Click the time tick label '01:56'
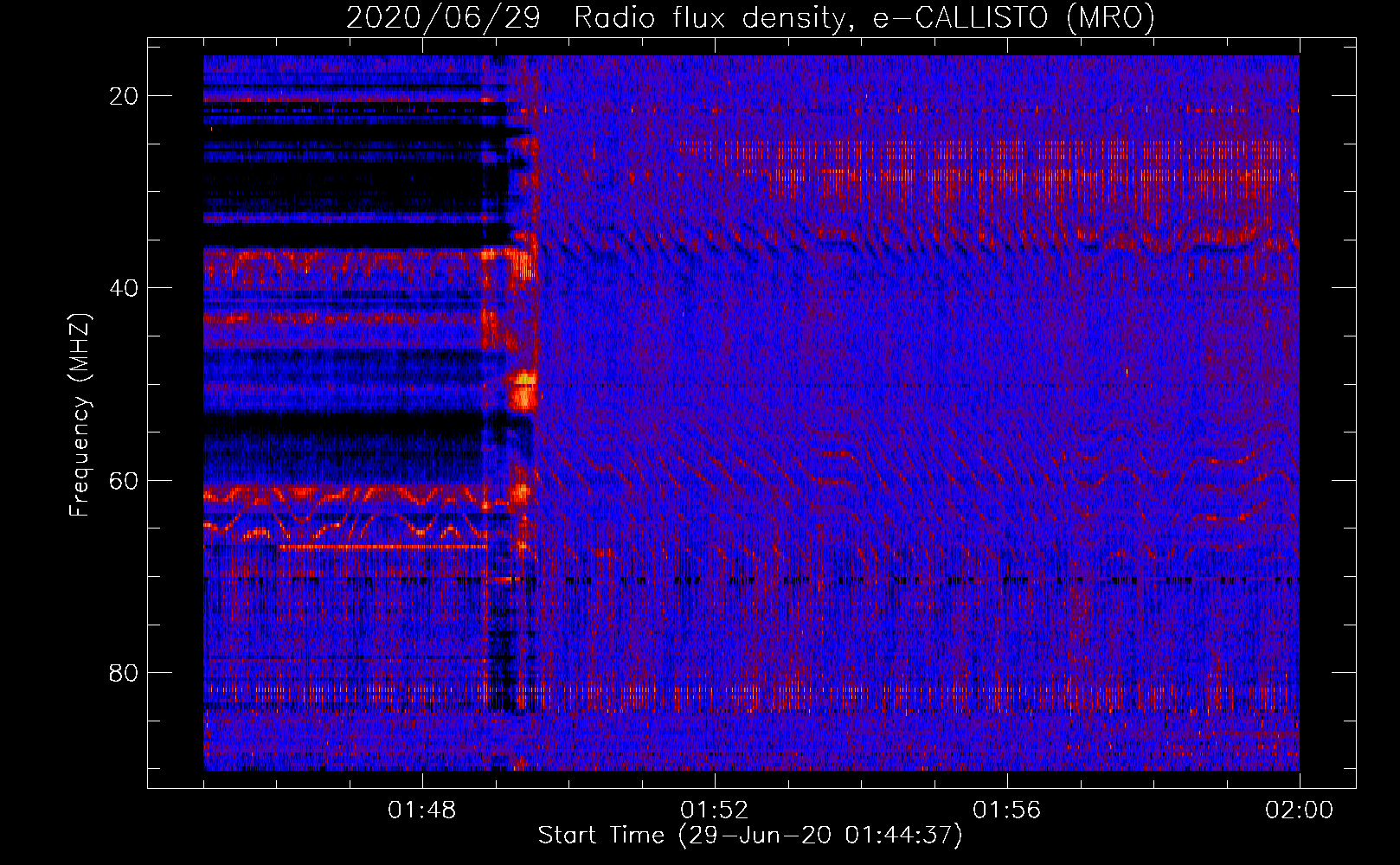The width and height of the screenshot is (1400, 865). [x=1007, y=811]
